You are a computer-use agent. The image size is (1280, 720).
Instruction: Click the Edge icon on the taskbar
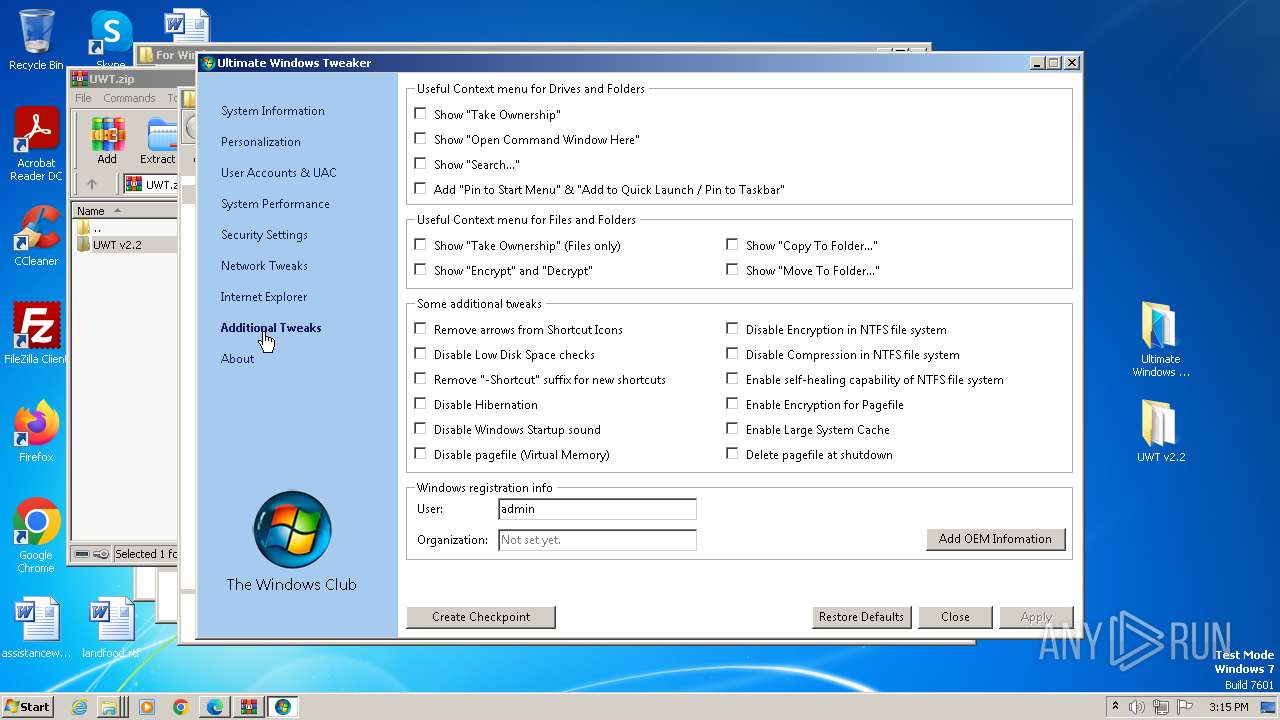coord(215,707)
